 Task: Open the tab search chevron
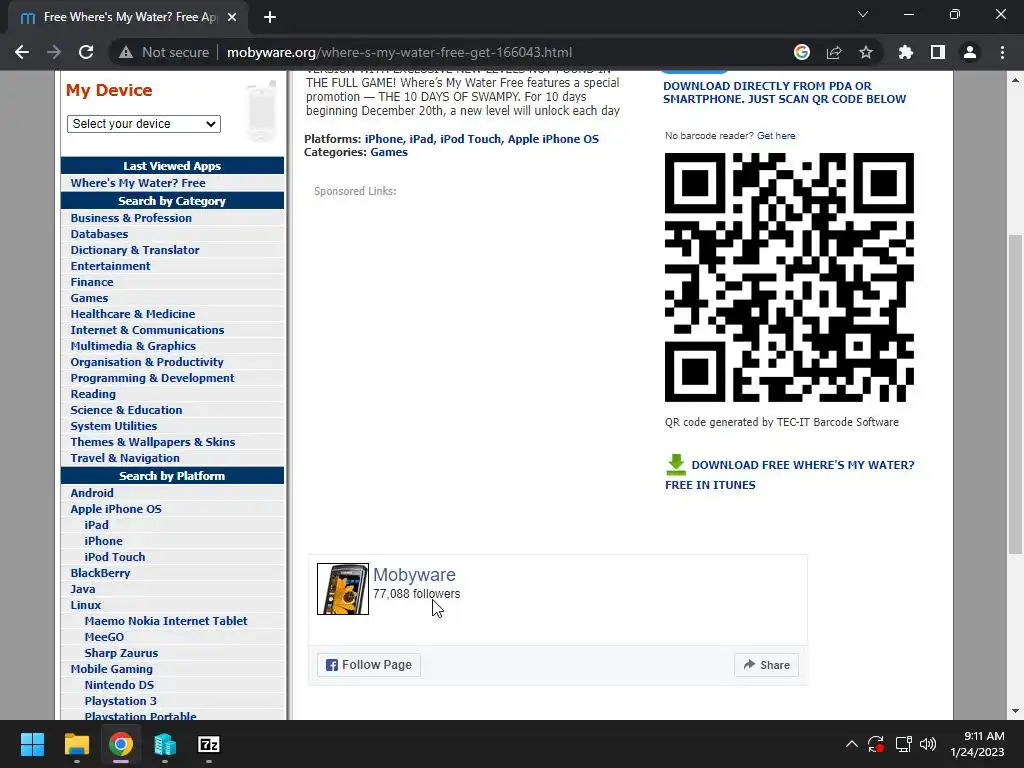coord(863,14)
